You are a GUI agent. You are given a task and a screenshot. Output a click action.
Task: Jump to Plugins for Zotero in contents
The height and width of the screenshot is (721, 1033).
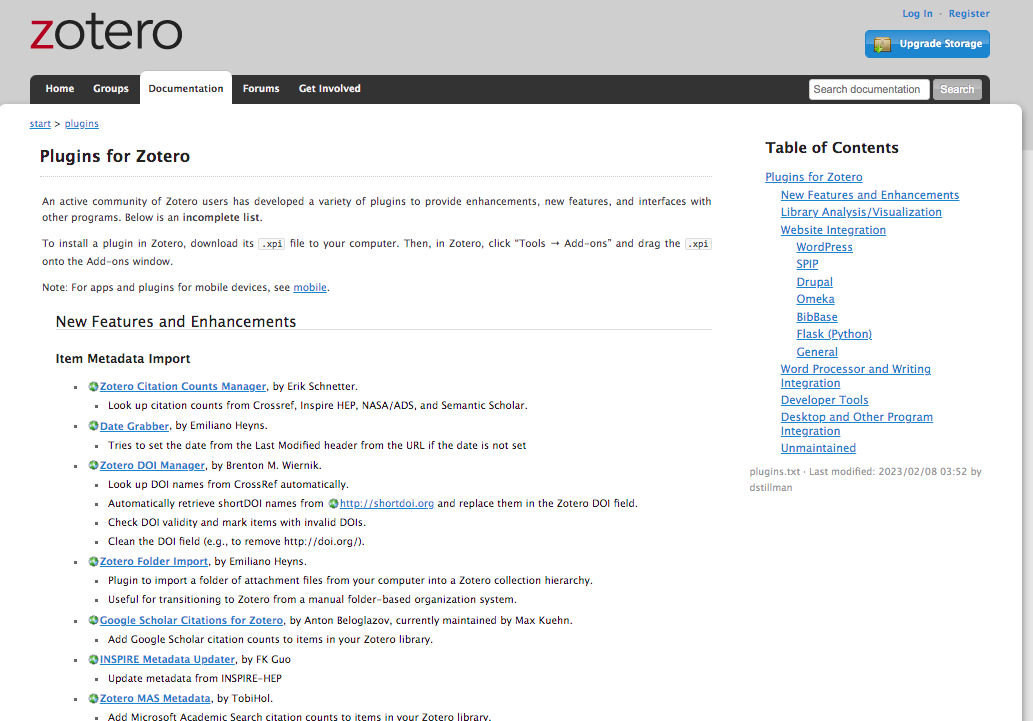pos(814,177)
